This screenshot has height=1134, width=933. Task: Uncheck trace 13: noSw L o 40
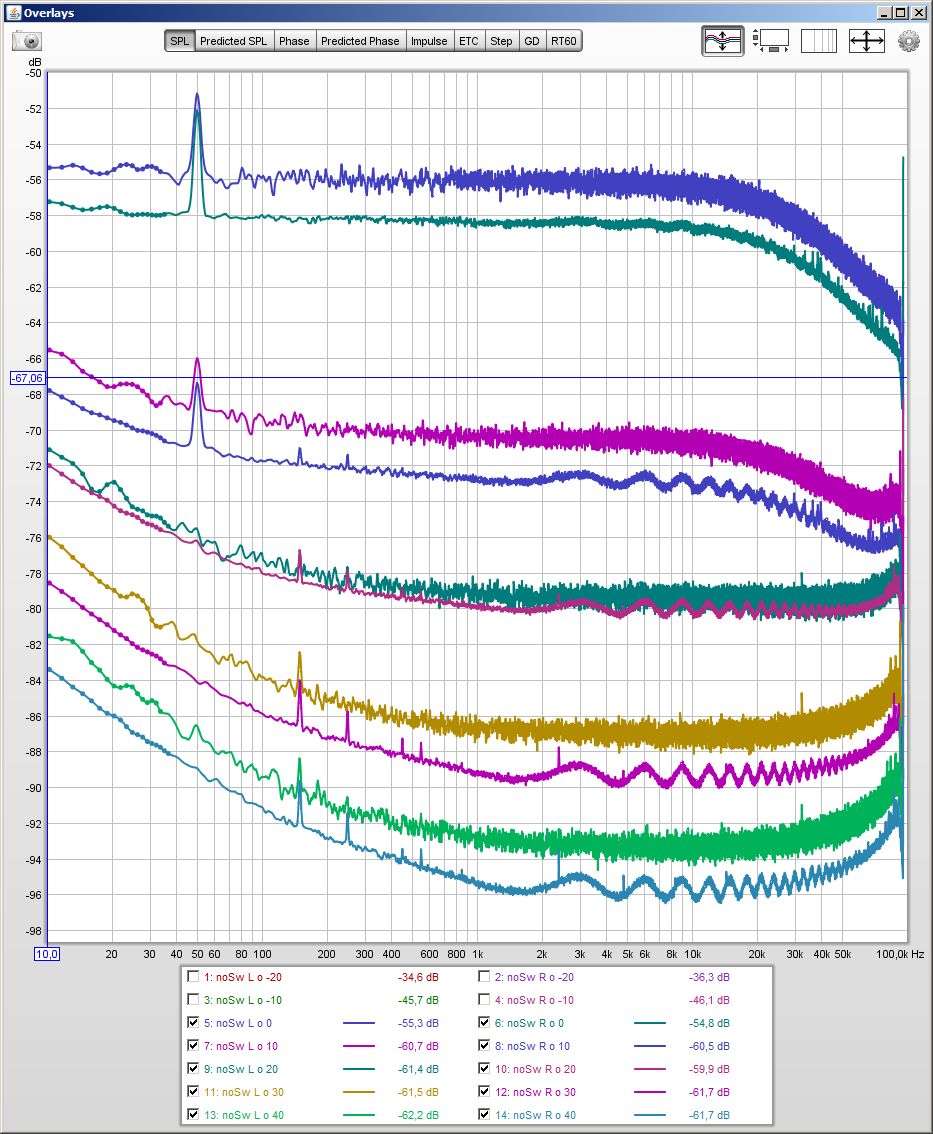point(193,1114)
